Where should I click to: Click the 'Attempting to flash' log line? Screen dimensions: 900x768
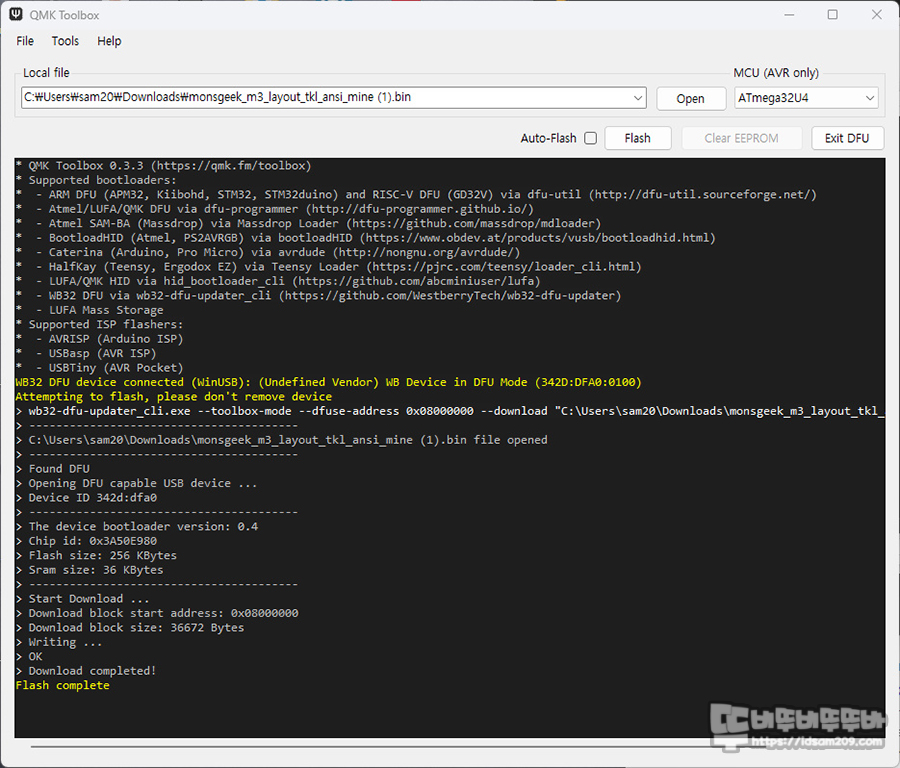pyautogui.click(x=173, y=397)
